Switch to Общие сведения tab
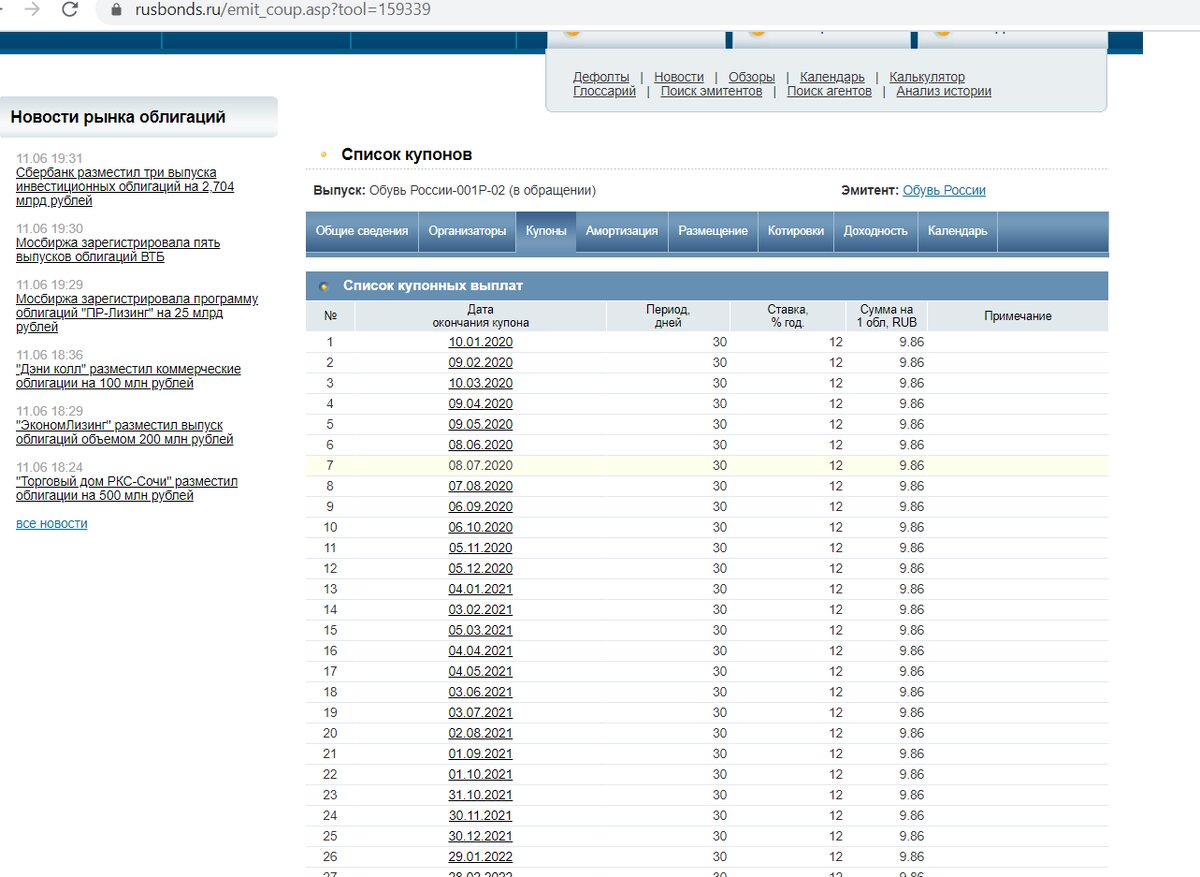 pyautogui.click(x=362, y=231)
